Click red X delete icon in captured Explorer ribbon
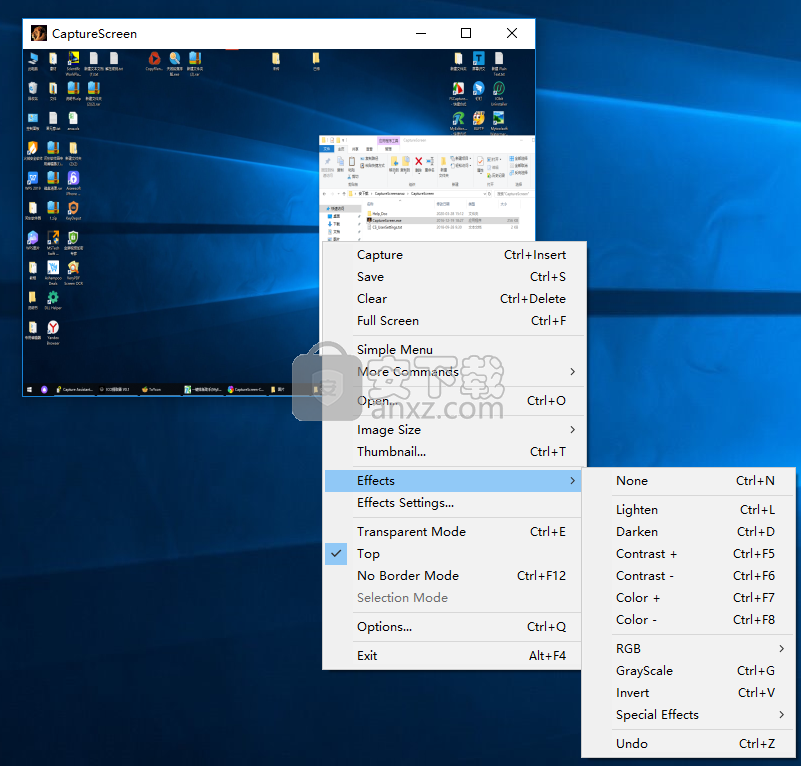This screenshot has height=766, width=801. coord(418,161)
